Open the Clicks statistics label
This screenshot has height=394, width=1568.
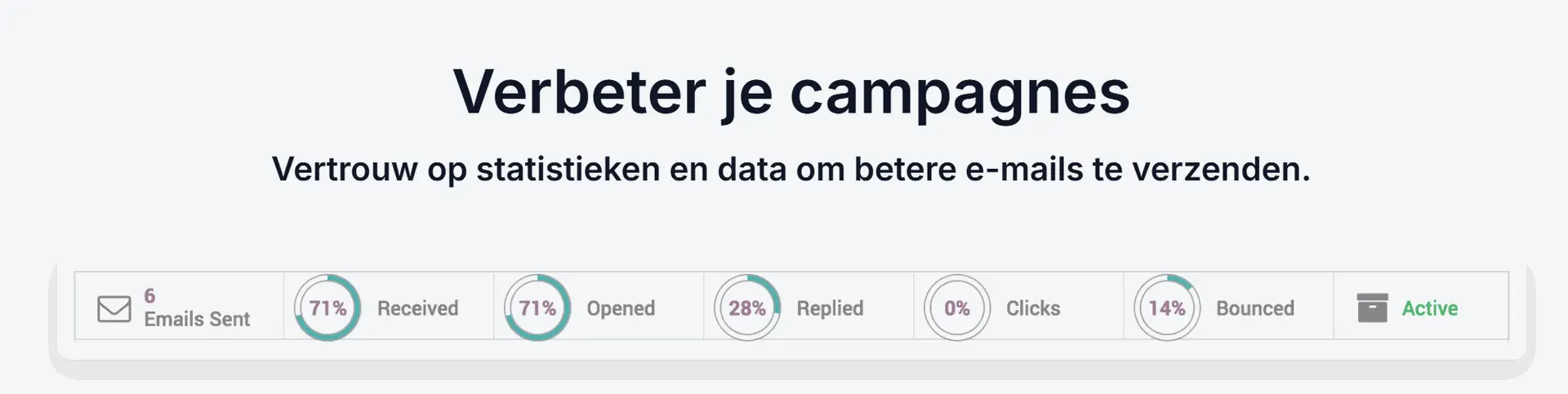coord(1033,308)
